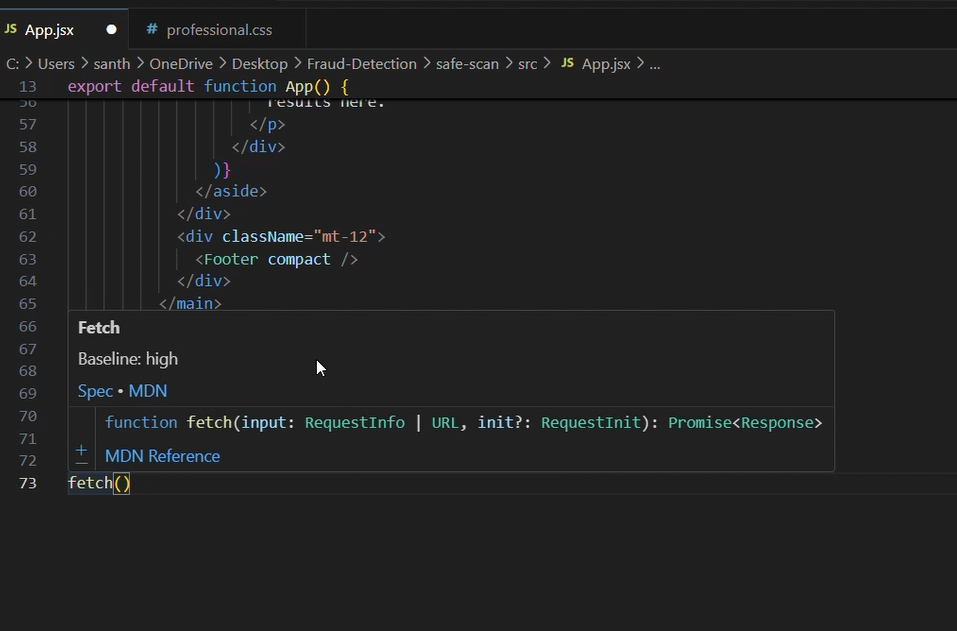Select the OneDrive breadcrumb segment

(181, 64)
